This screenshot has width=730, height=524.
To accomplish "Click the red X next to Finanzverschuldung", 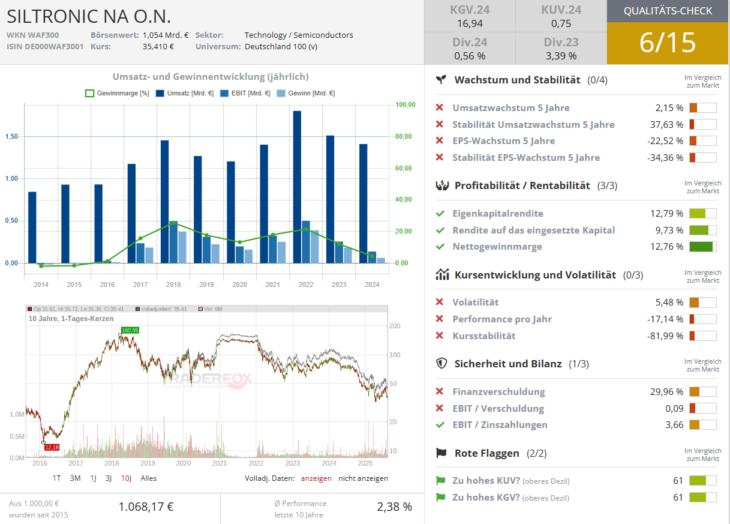I will pyautogui.click(x=439, y=391).
